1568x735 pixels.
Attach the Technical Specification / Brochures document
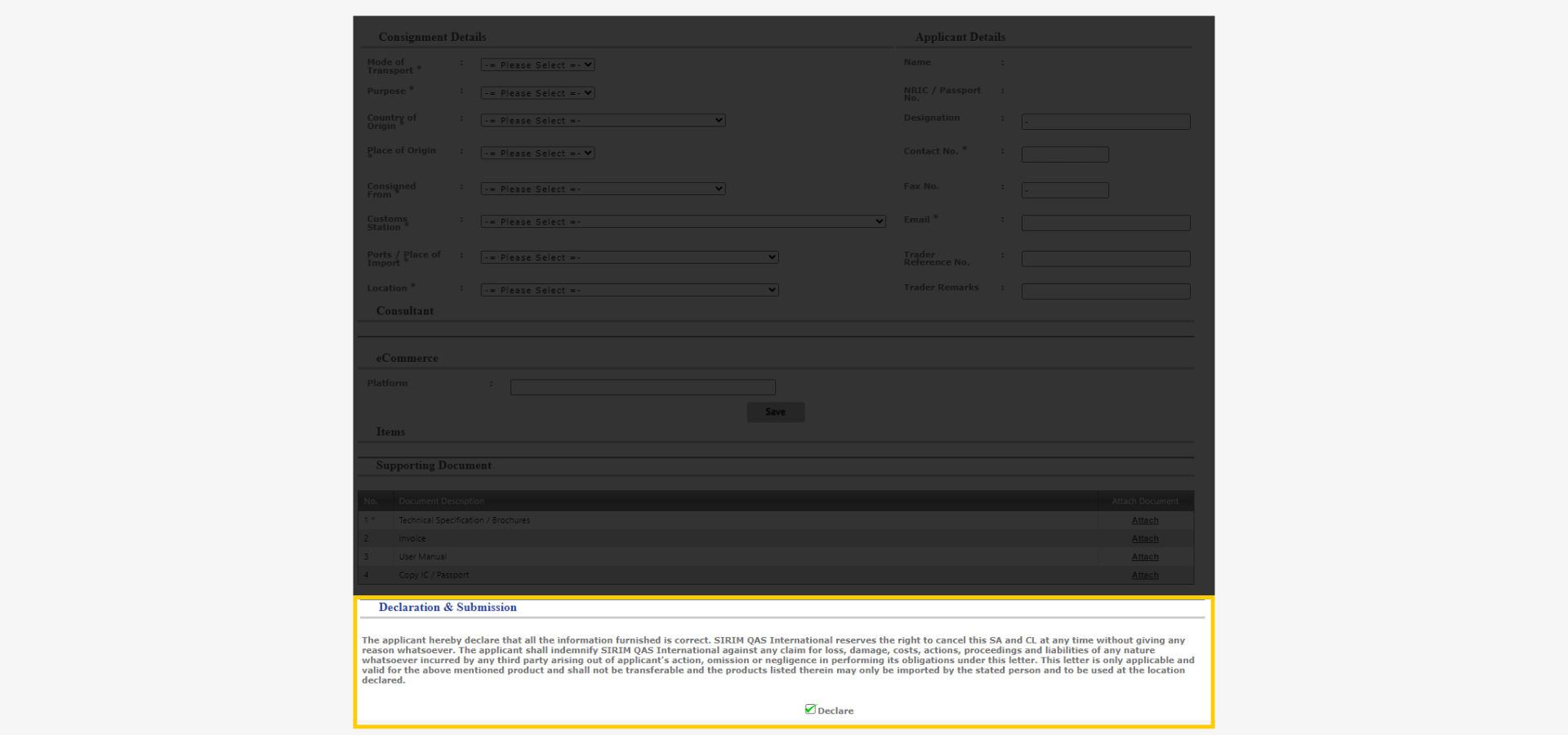pyautogui.click(x=1144, y=519)
